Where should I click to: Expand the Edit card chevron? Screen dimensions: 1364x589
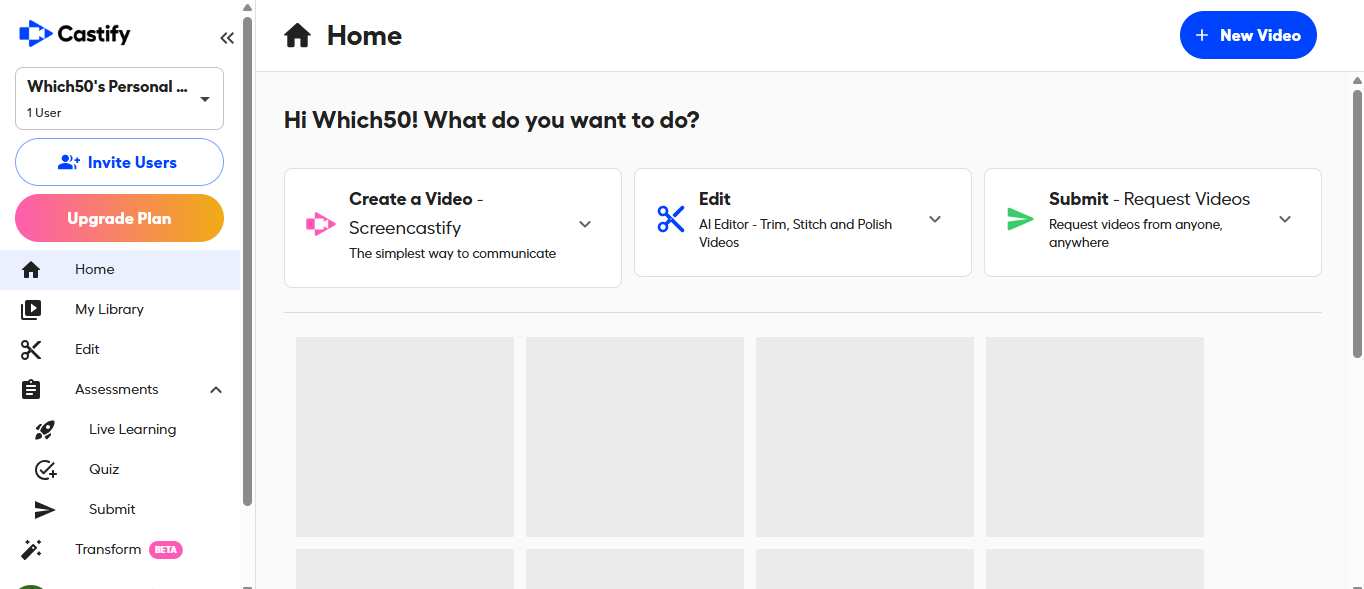pyautogui.click(x=935, y=219)
